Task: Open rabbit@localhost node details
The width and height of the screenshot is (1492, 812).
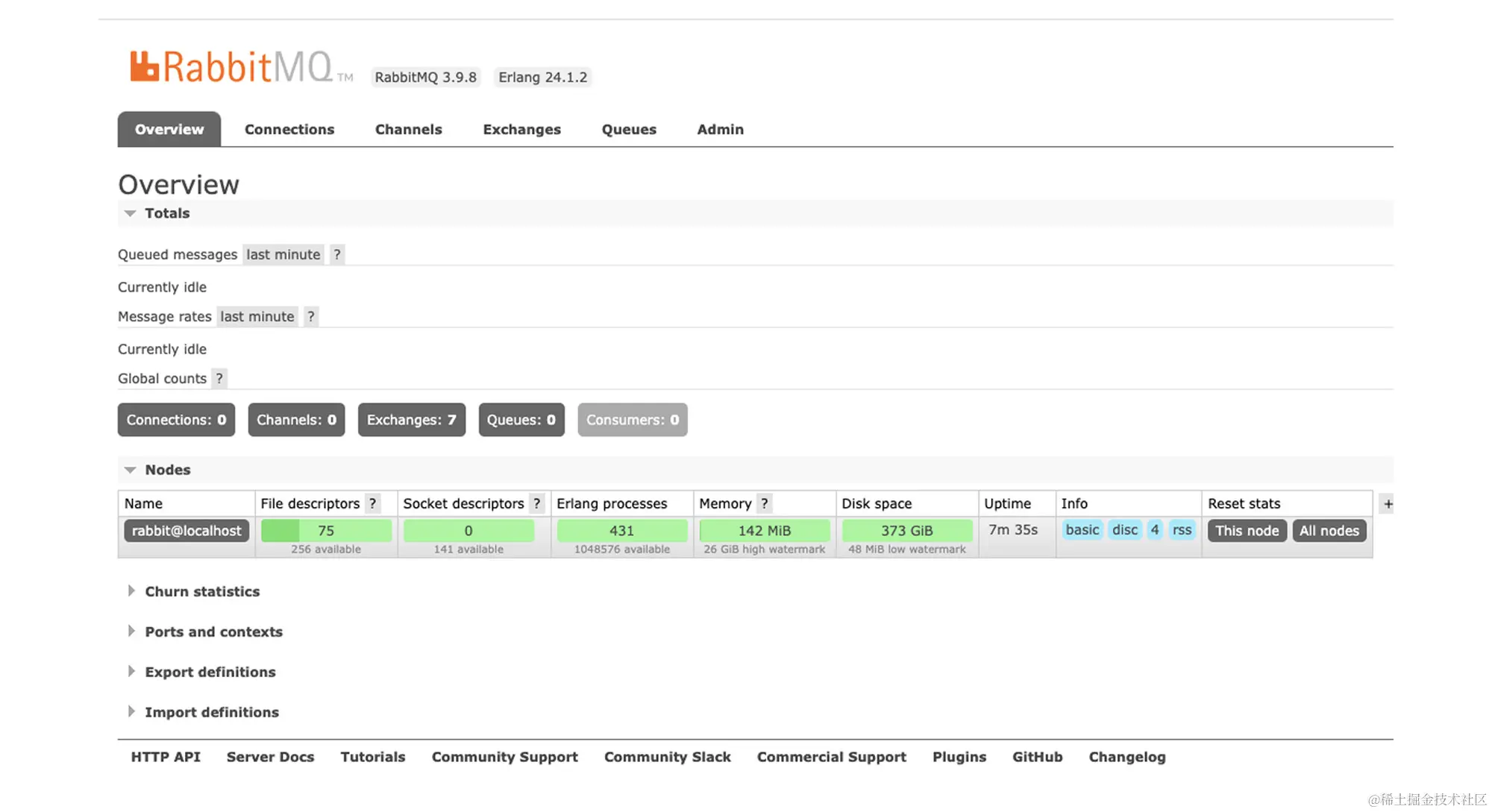Action: pyautogui.click(x=186, y=530)
